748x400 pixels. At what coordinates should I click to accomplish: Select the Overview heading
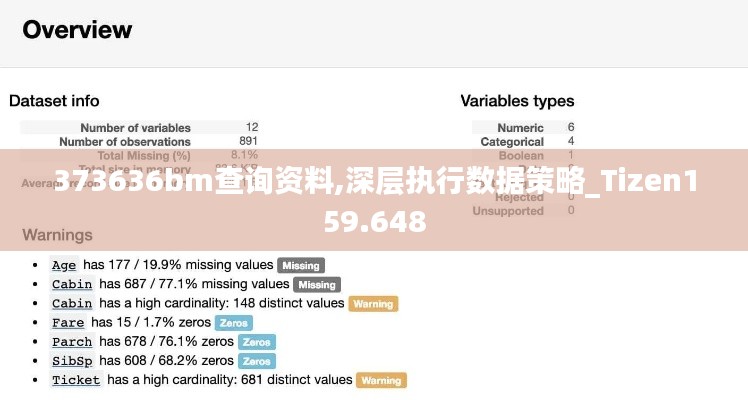tap(77, 30)
